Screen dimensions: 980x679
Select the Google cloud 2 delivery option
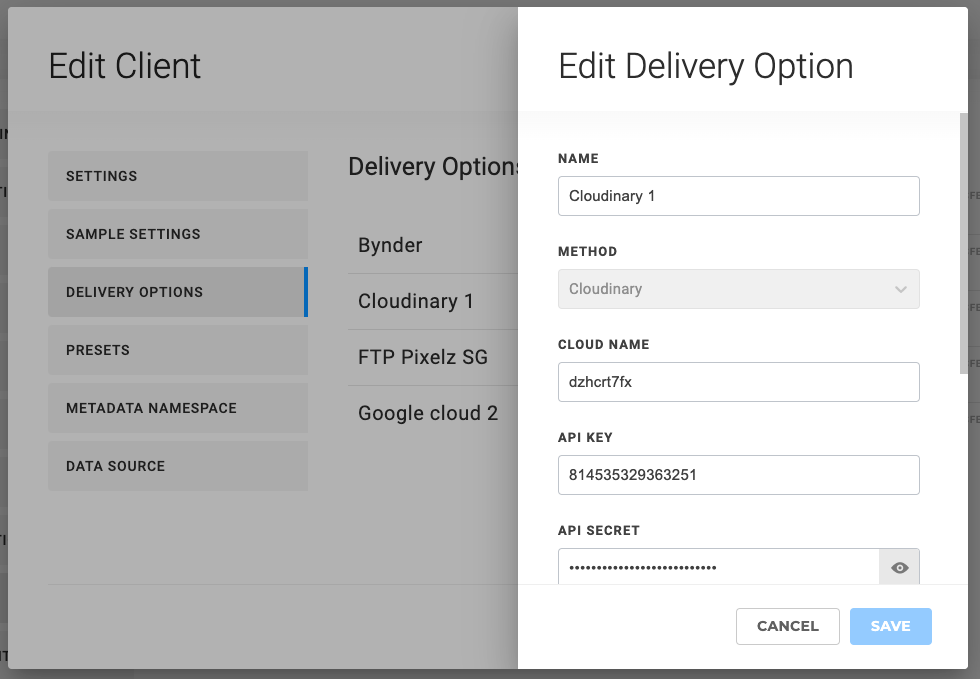click(428, 413)
